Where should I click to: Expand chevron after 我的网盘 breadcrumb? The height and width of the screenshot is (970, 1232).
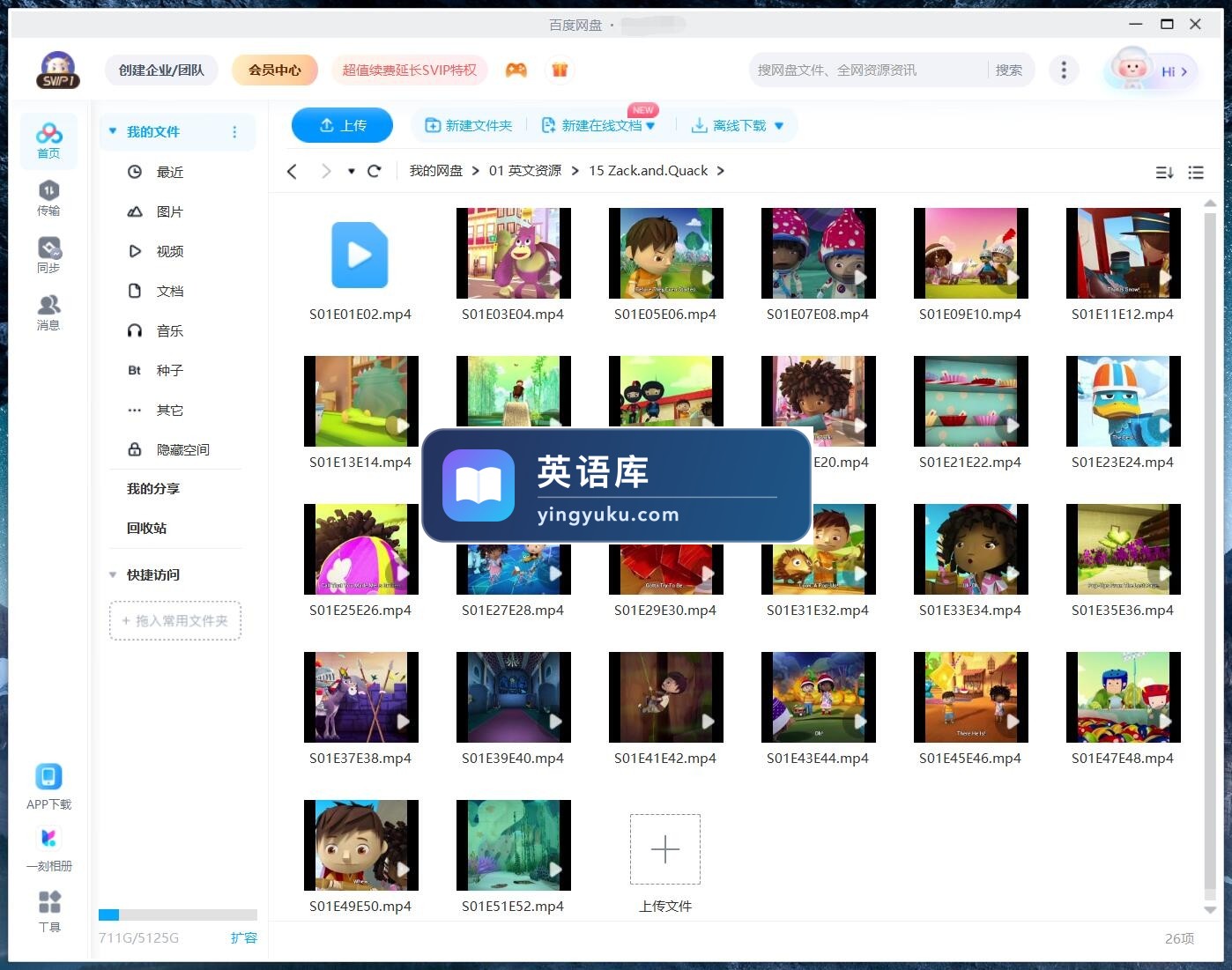point(476,170)
